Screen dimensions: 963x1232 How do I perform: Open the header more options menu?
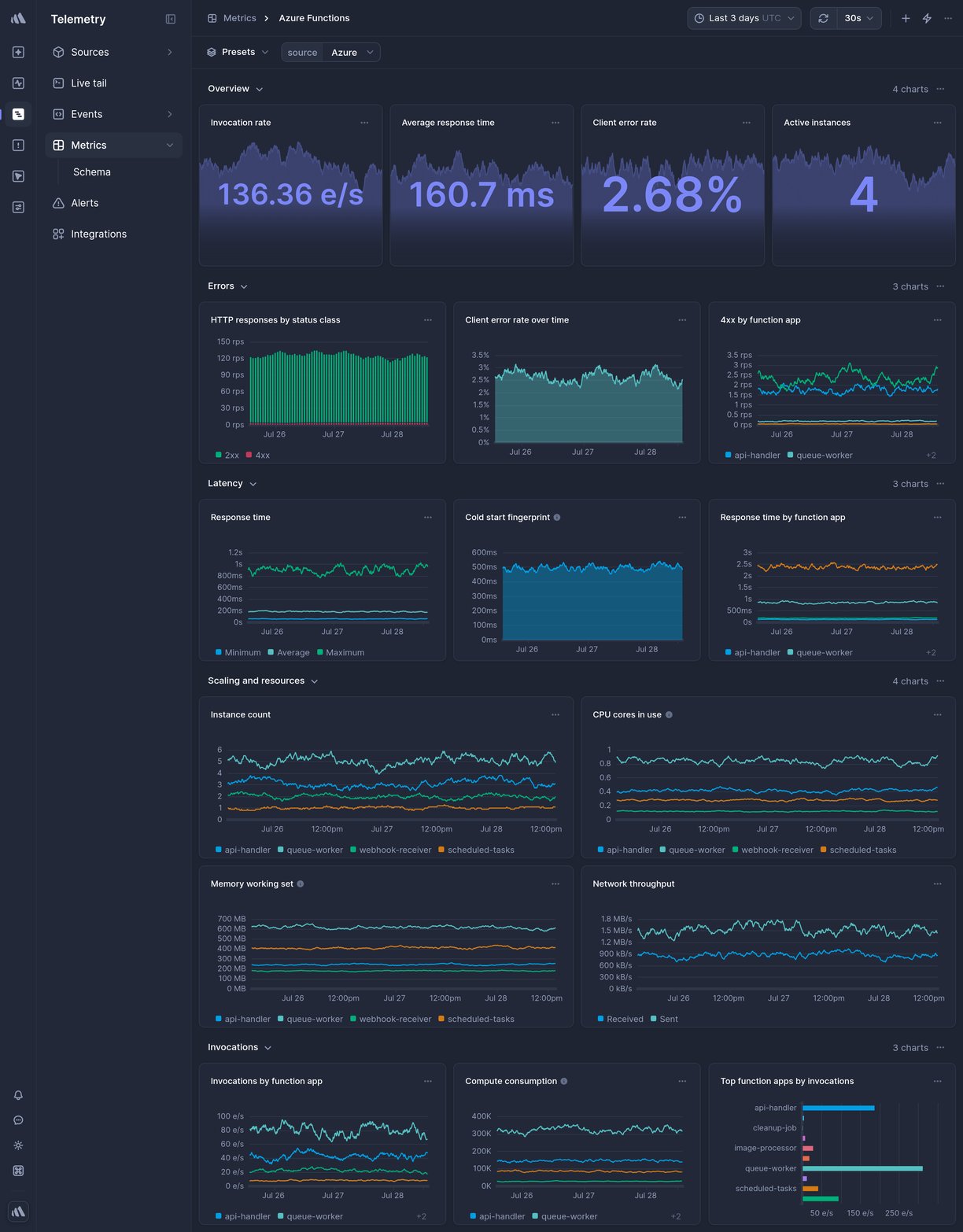[948, 18]
